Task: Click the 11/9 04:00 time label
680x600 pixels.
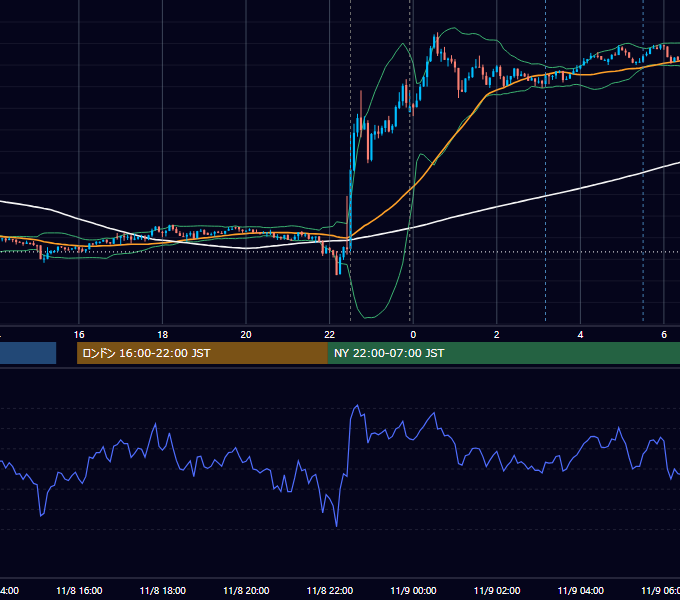Action: tap(580, 590)
